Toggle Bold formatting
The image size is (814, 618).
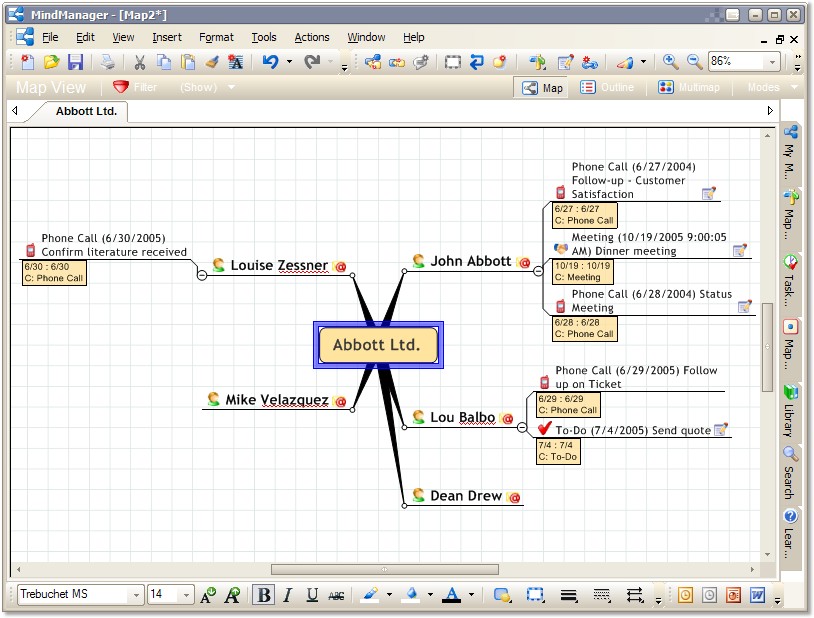pos(264,595)
